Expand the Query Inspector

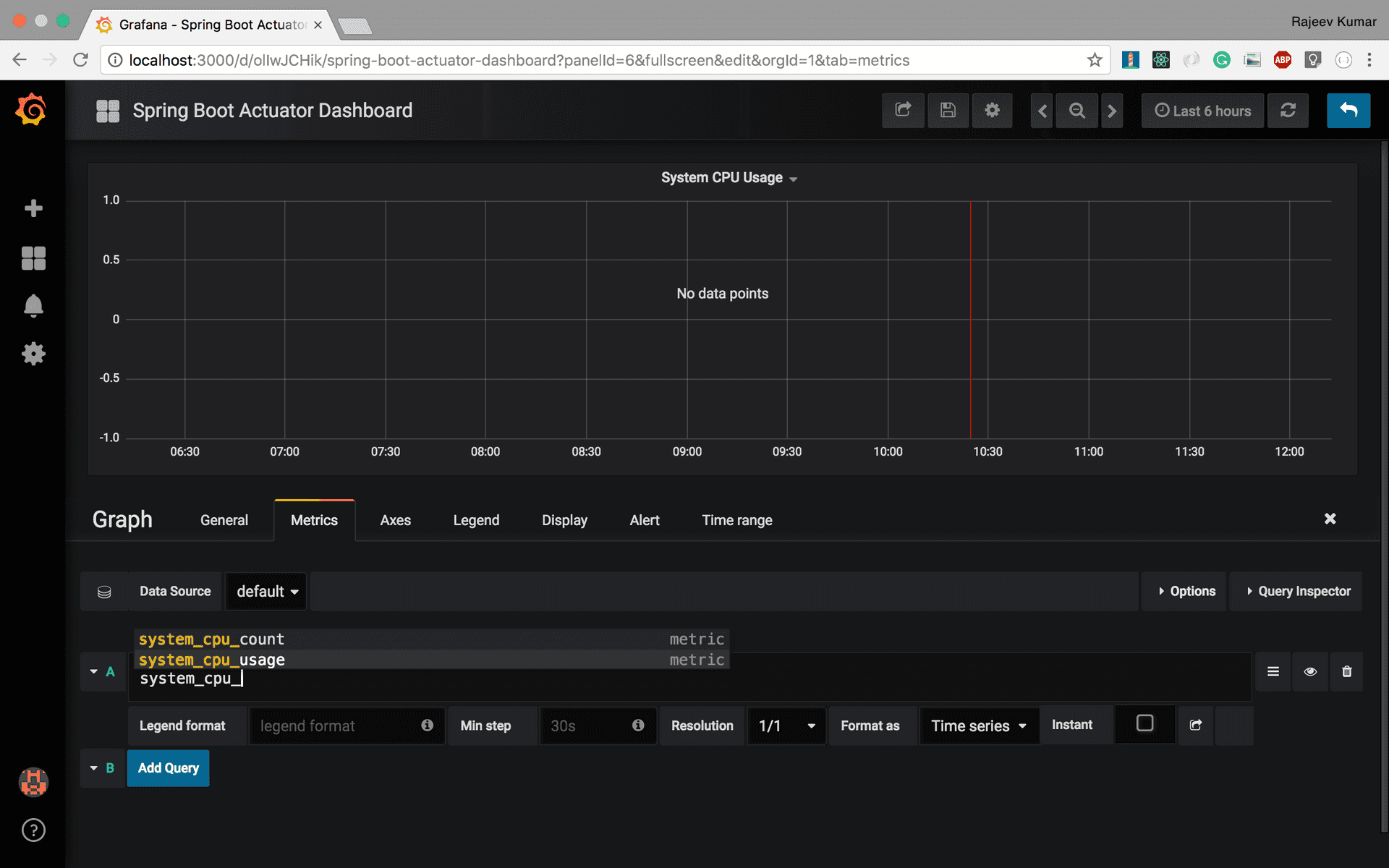[1296, 591]
